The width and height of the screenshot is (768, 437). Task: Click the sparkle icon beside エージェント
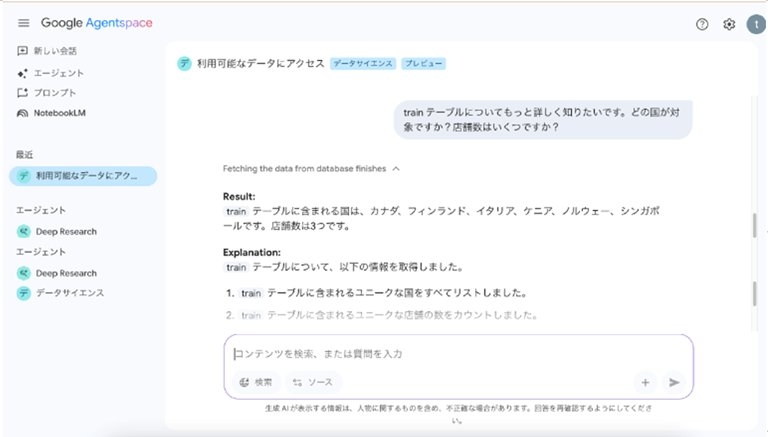coord(23,73)
